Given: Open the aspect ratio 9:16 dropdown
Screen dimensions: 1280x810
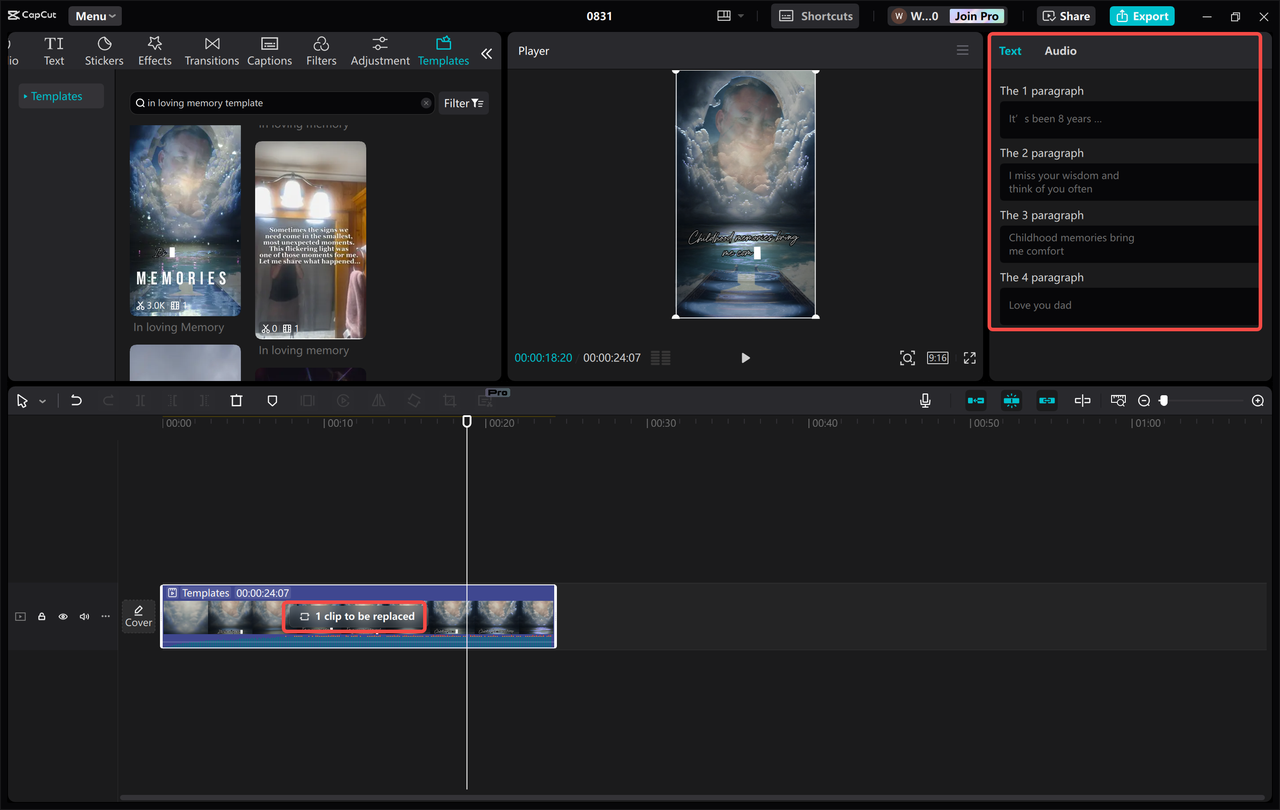Looking at the screenshot, I should click(x=937, y=357).
